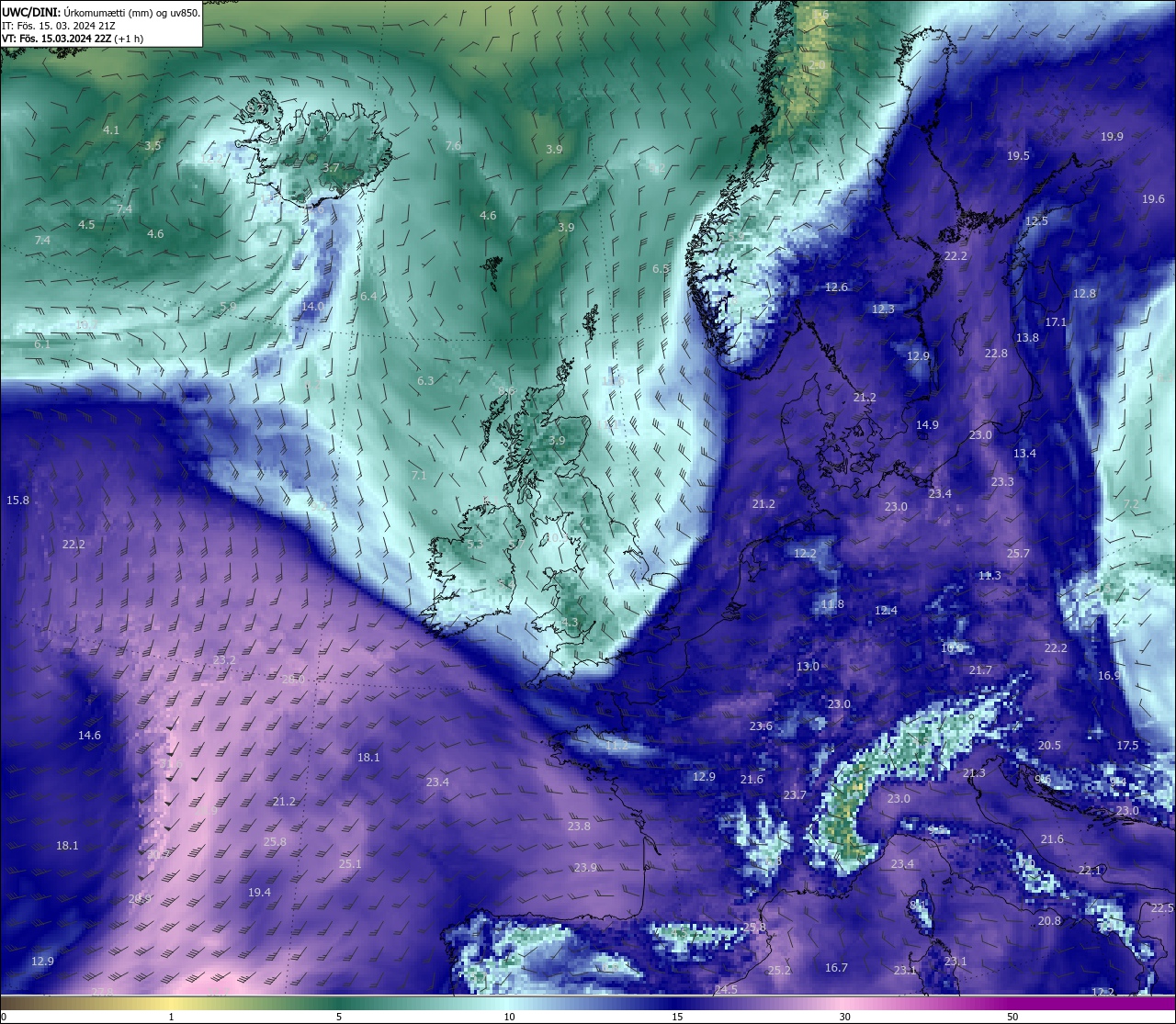Click the '30' tick label on the color scale
This screenshot has width=1176, height=1024.
pyautogui.click(x=844, y=1017)
